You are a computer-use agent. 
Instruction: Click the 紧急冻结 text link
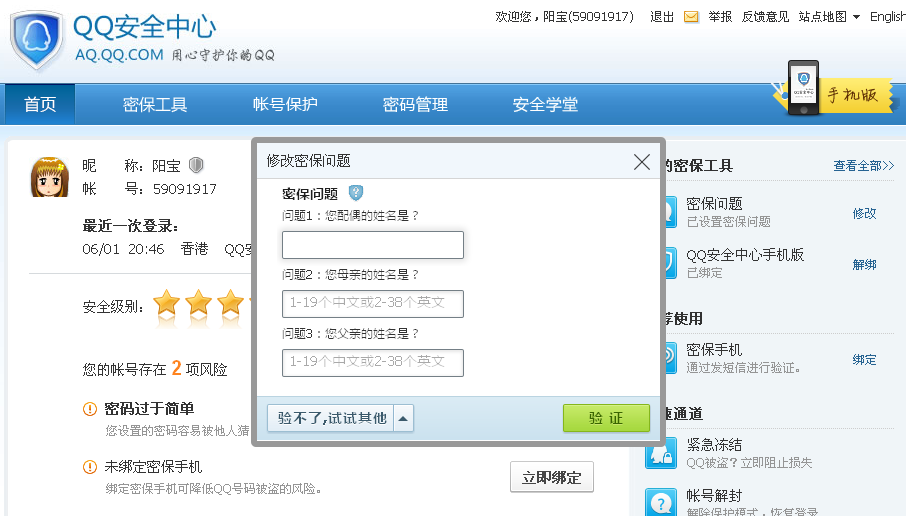click(x=714, y=445)
